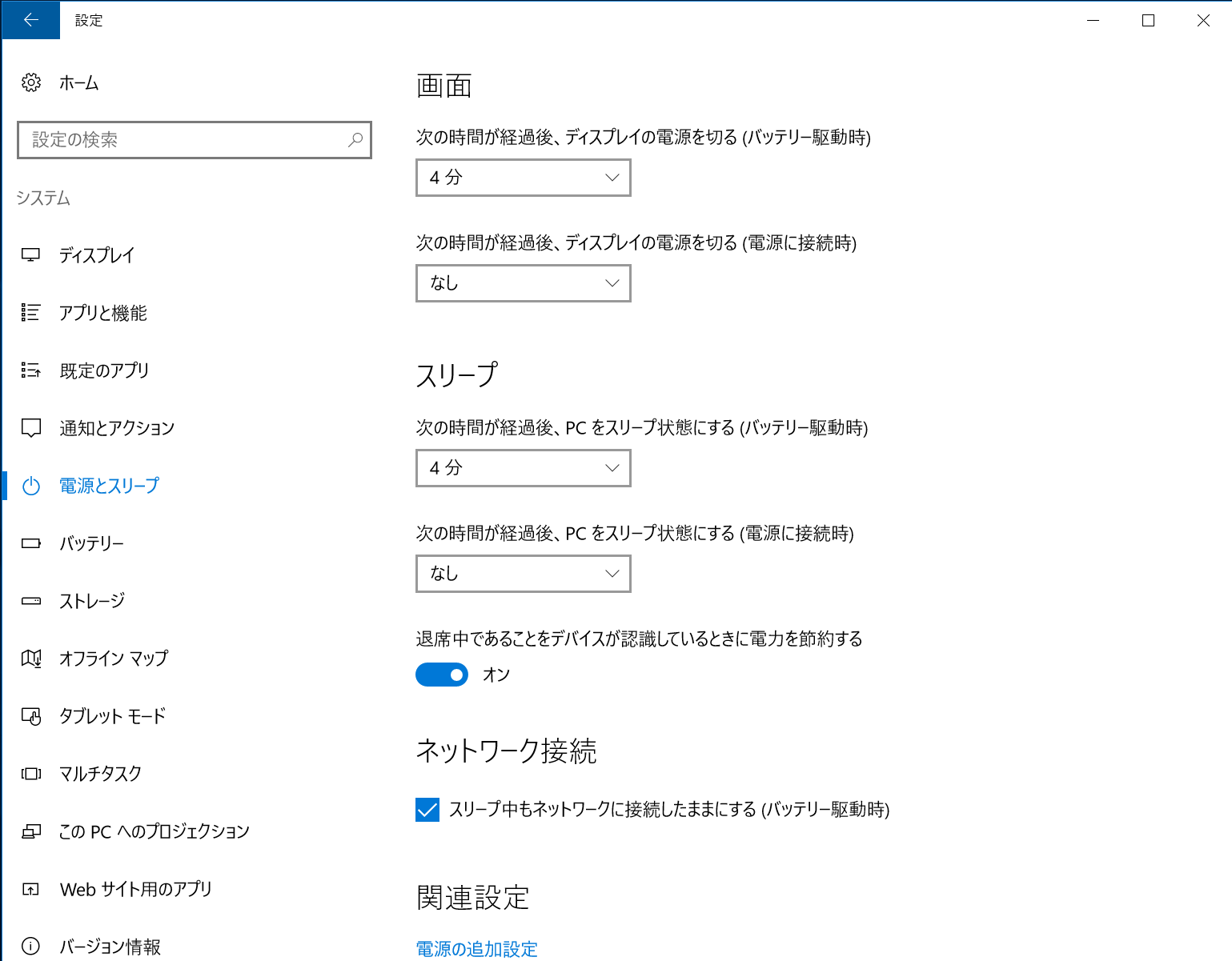
Task: Select the バッテリー icon in sidebar
Action: pos(30,543)
